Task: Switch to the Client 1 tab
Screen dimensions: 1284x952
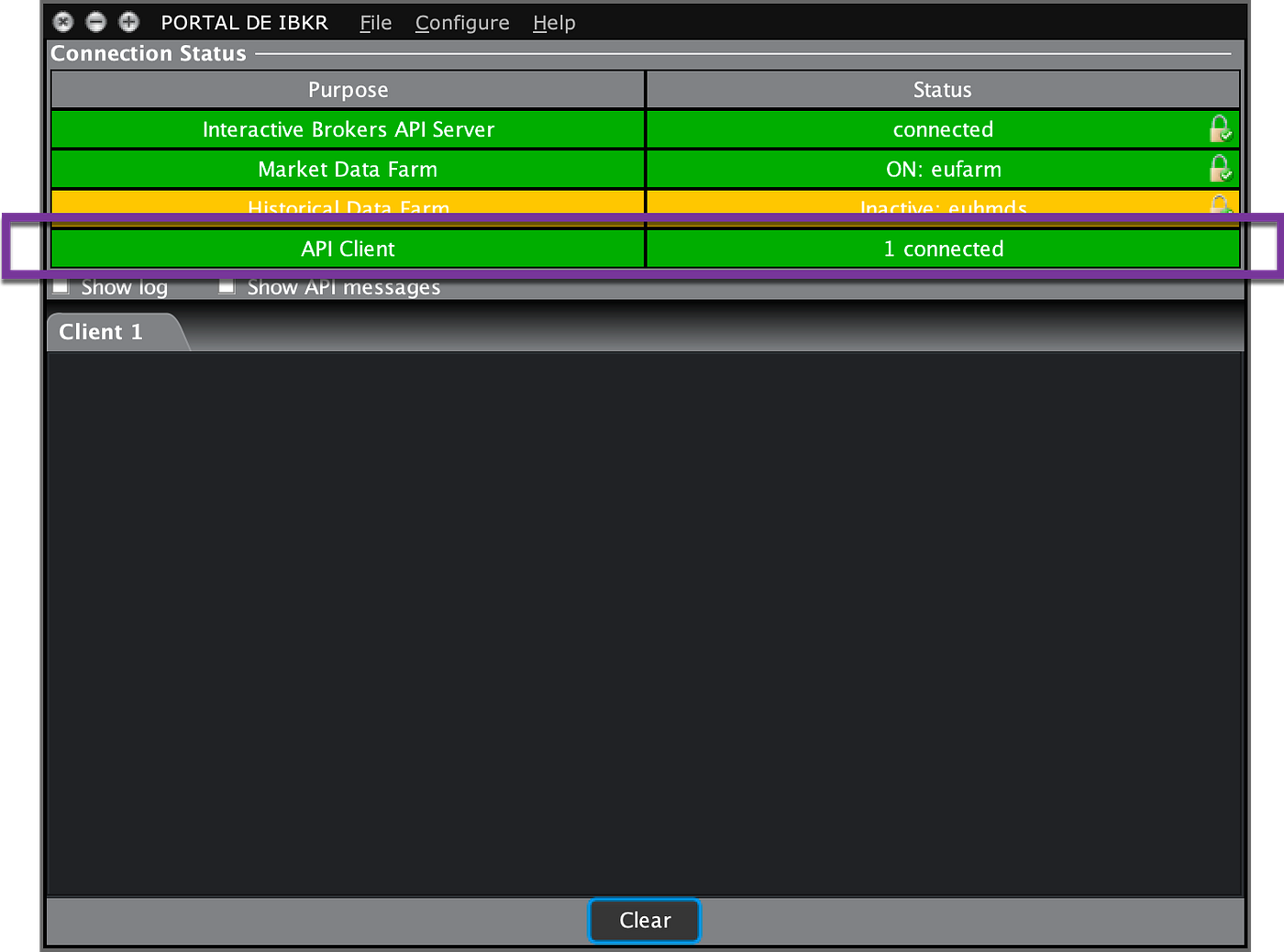Action: (x=110, y=332)
